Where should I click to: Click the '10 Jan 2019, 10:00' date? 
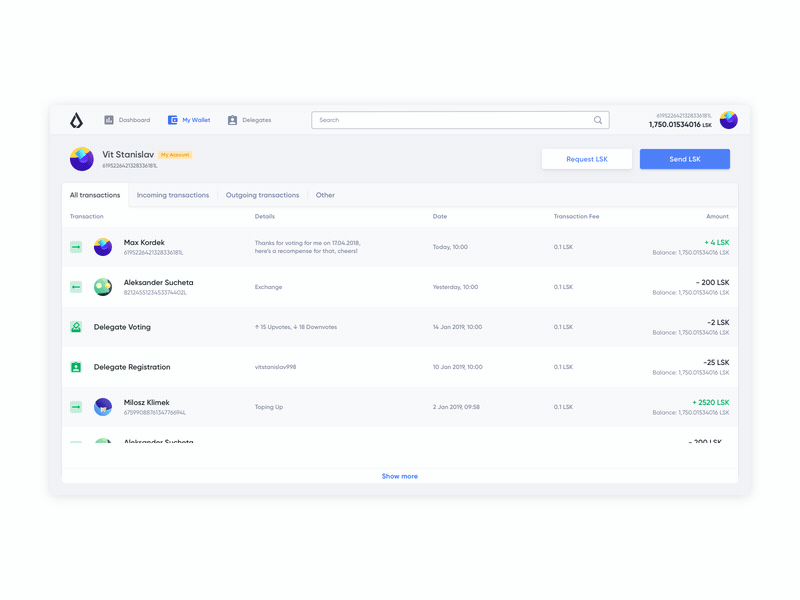[x=458, y=367]
